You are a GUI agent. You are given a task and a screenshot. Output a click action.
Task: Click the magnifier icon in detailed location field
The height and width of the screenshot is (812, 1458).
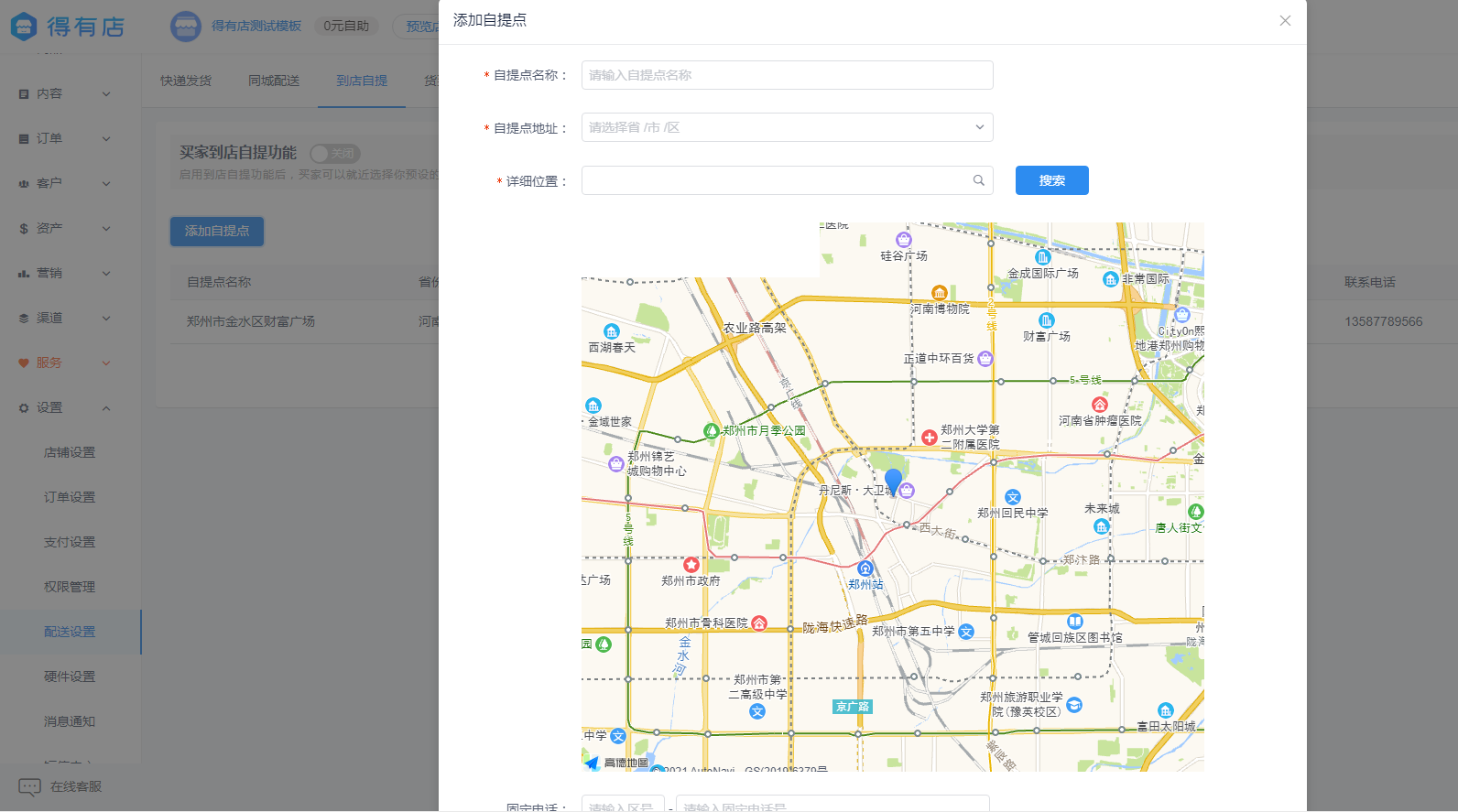tap(978, 180)
